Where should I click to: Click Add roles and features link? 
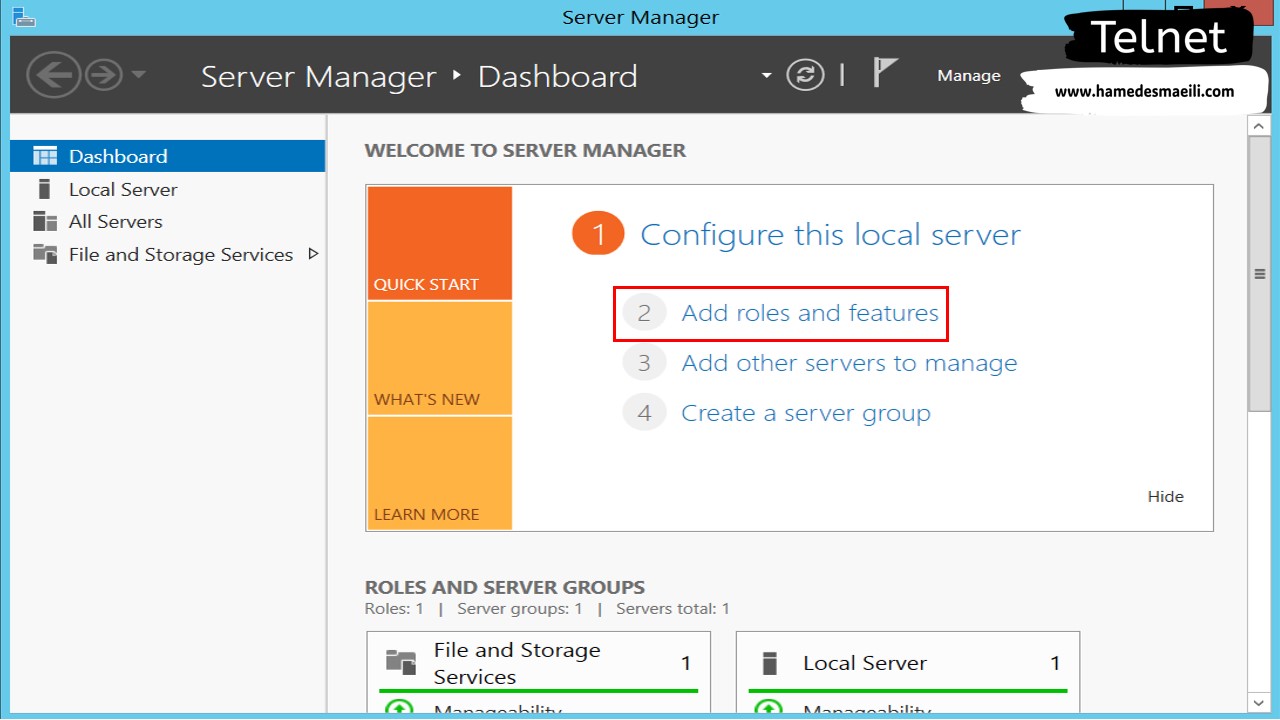click(x=810, y=313)
